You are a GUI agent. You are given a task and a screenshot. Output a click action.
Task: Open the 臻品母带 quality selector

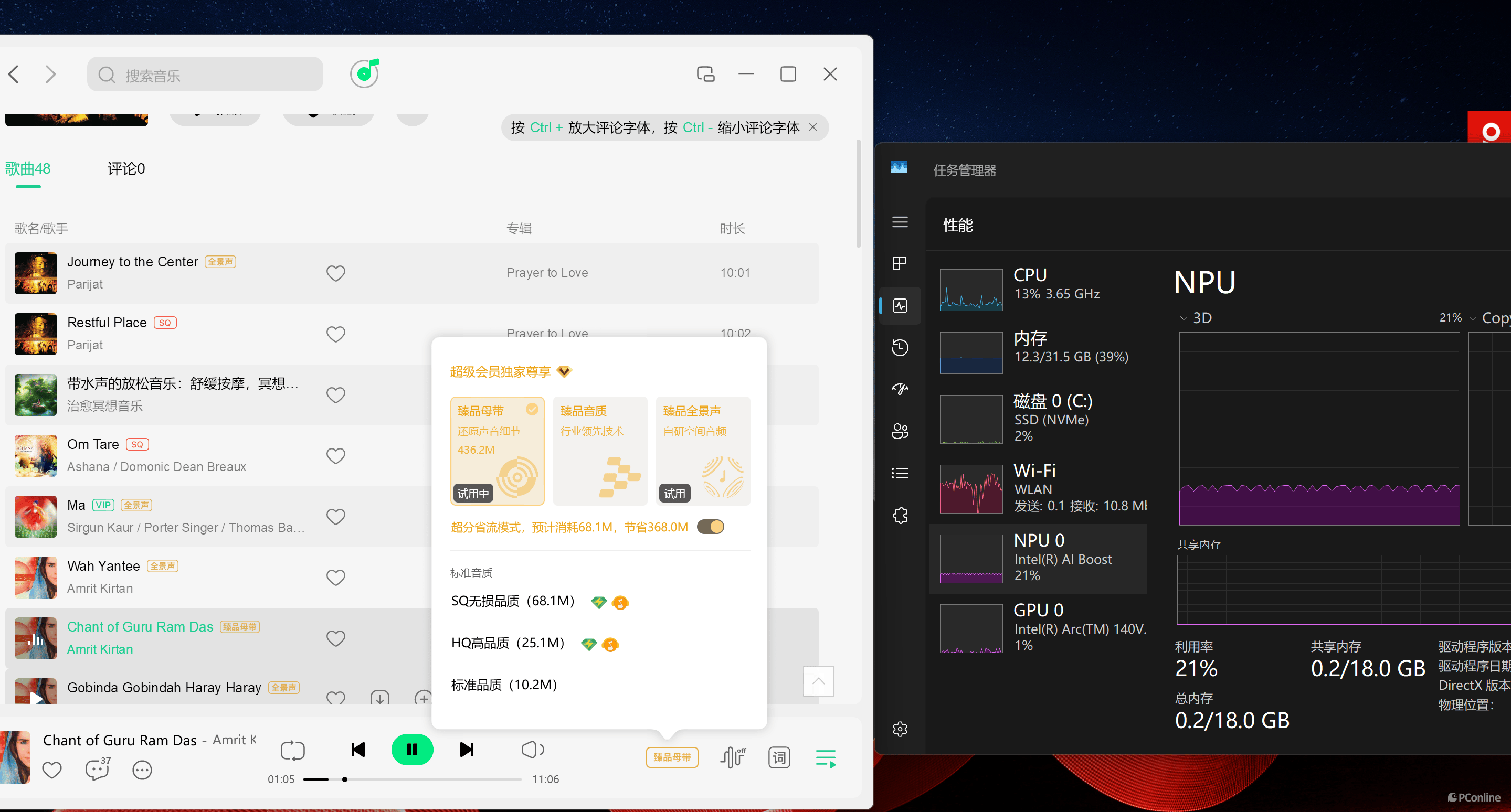coord(672,757)
